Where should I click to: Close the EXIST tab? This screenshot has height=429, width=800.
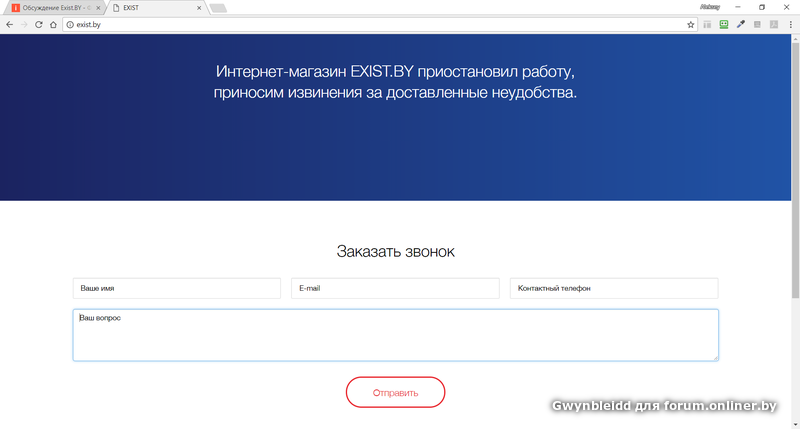[x=199, y=8]
